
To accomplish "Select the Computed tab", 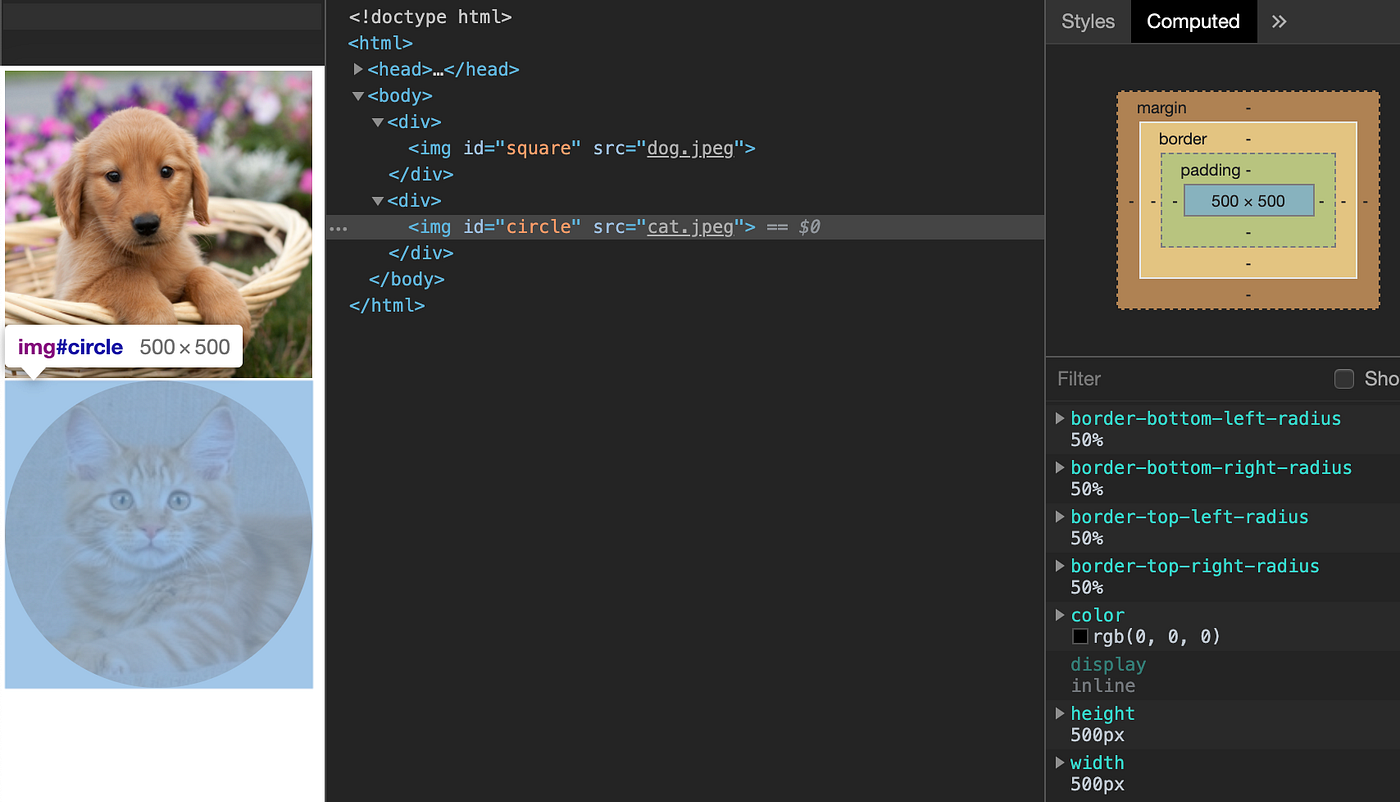I will [x=1193, y=21].
